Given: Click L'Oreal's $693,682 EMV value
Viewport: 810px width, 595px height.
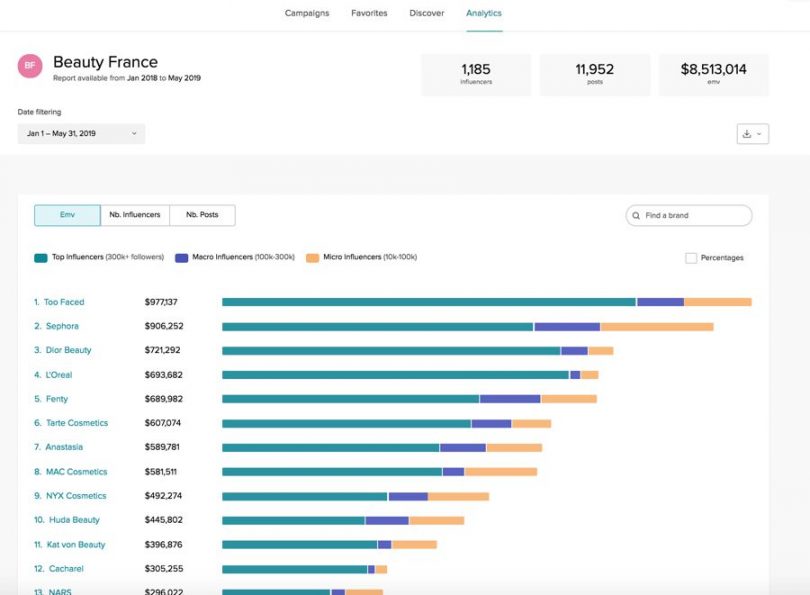Looking at the screenshot, I should point(163,374).
